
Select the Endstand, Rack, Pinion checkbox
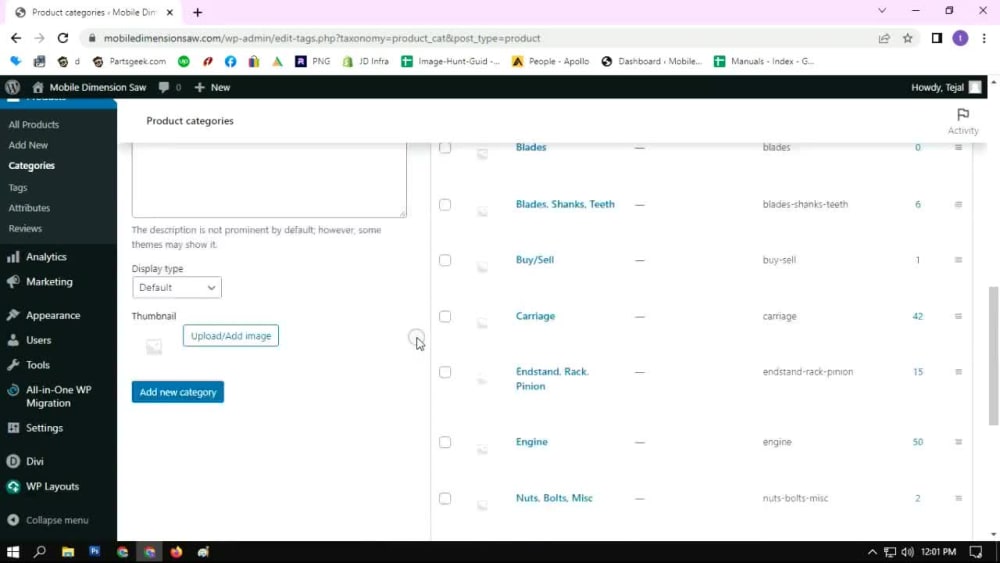pyautogui.click(x=445, y=372)
